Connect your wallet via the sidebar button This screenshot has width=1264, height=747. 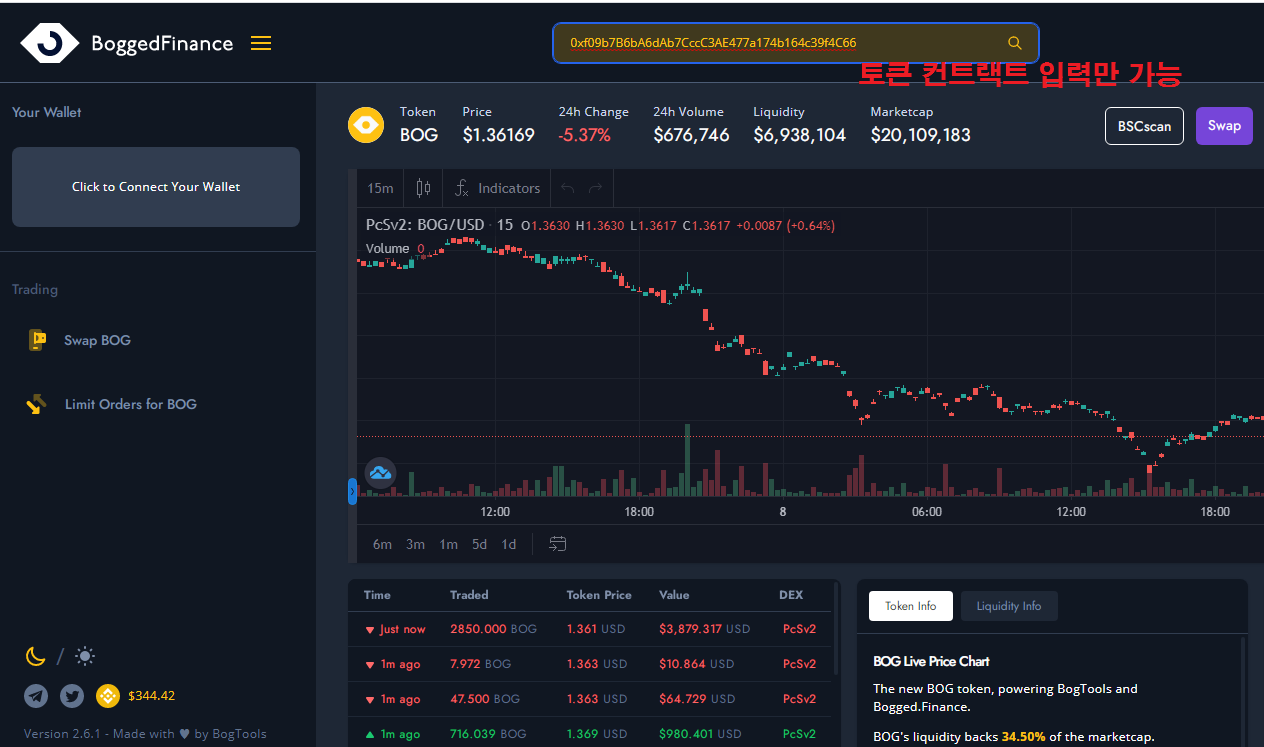(x=156, y=187)
